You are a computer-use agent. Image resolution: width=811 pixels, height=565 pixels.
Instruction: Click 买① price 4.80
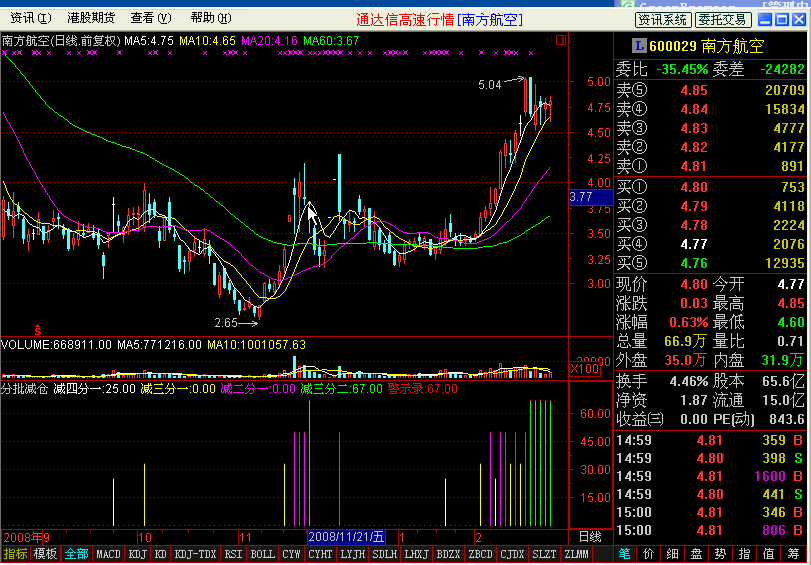tap(694, 187)
